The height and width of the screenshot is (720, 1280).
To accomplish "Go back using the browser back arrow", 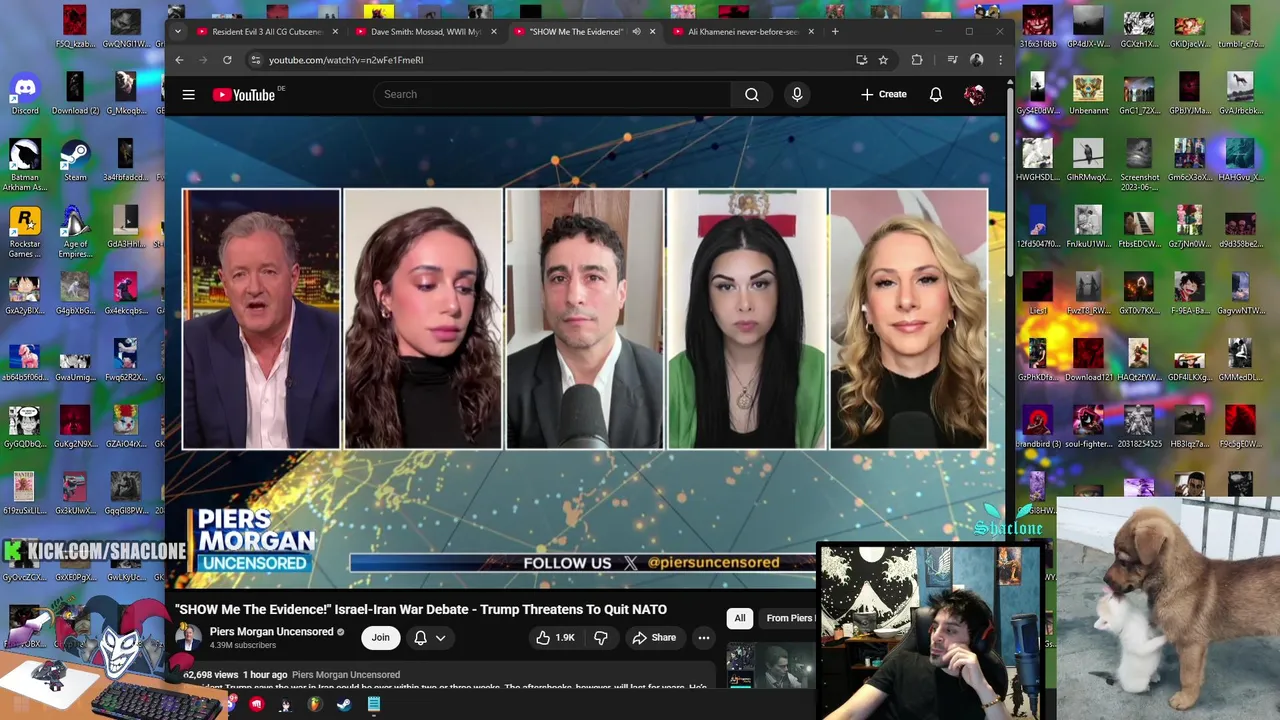I will coord(179,60).
